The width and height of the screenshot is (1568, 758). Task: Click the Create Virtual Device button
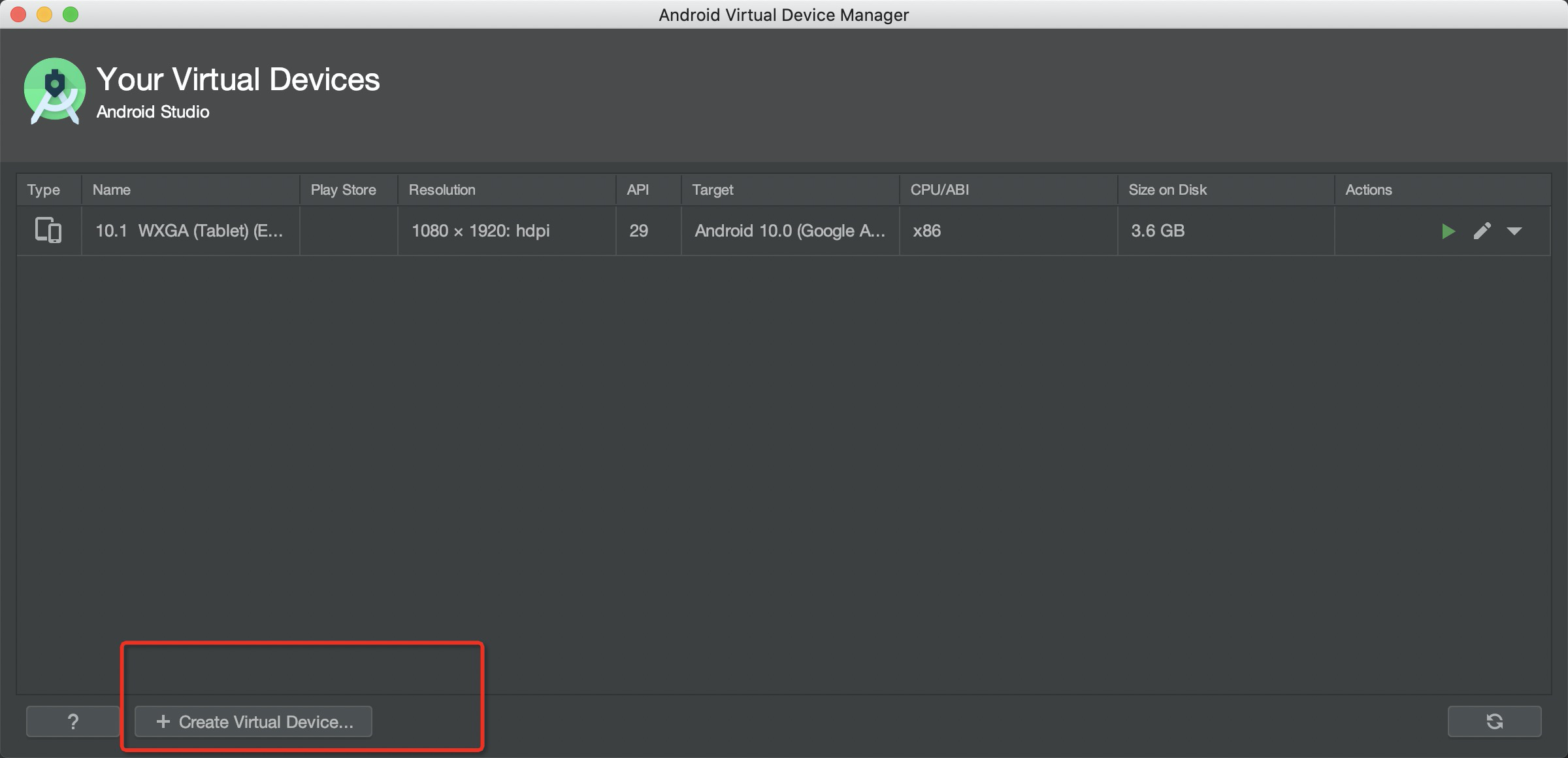point(253,721)
